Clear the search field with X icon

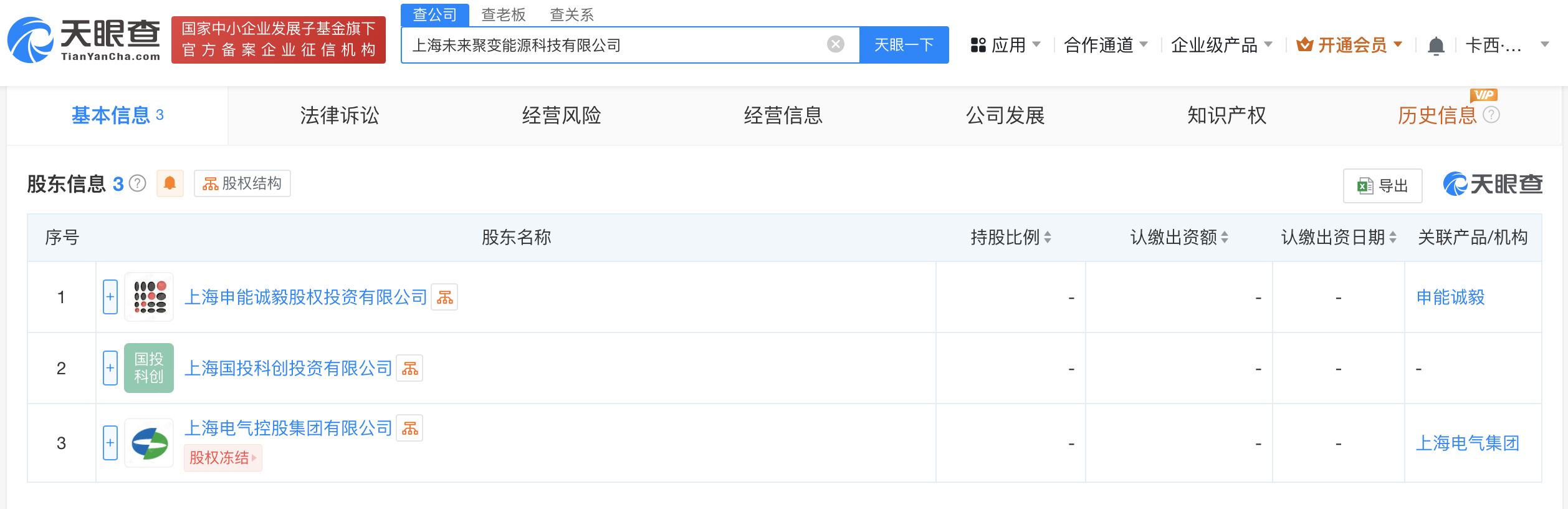pos(835,44)
